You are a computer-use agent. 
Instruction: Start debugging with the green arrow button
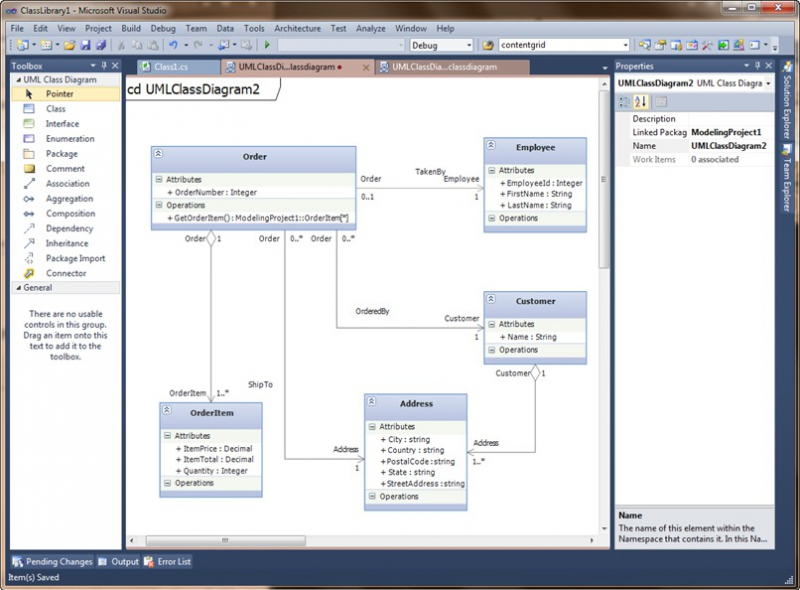(x=268, y=44)
